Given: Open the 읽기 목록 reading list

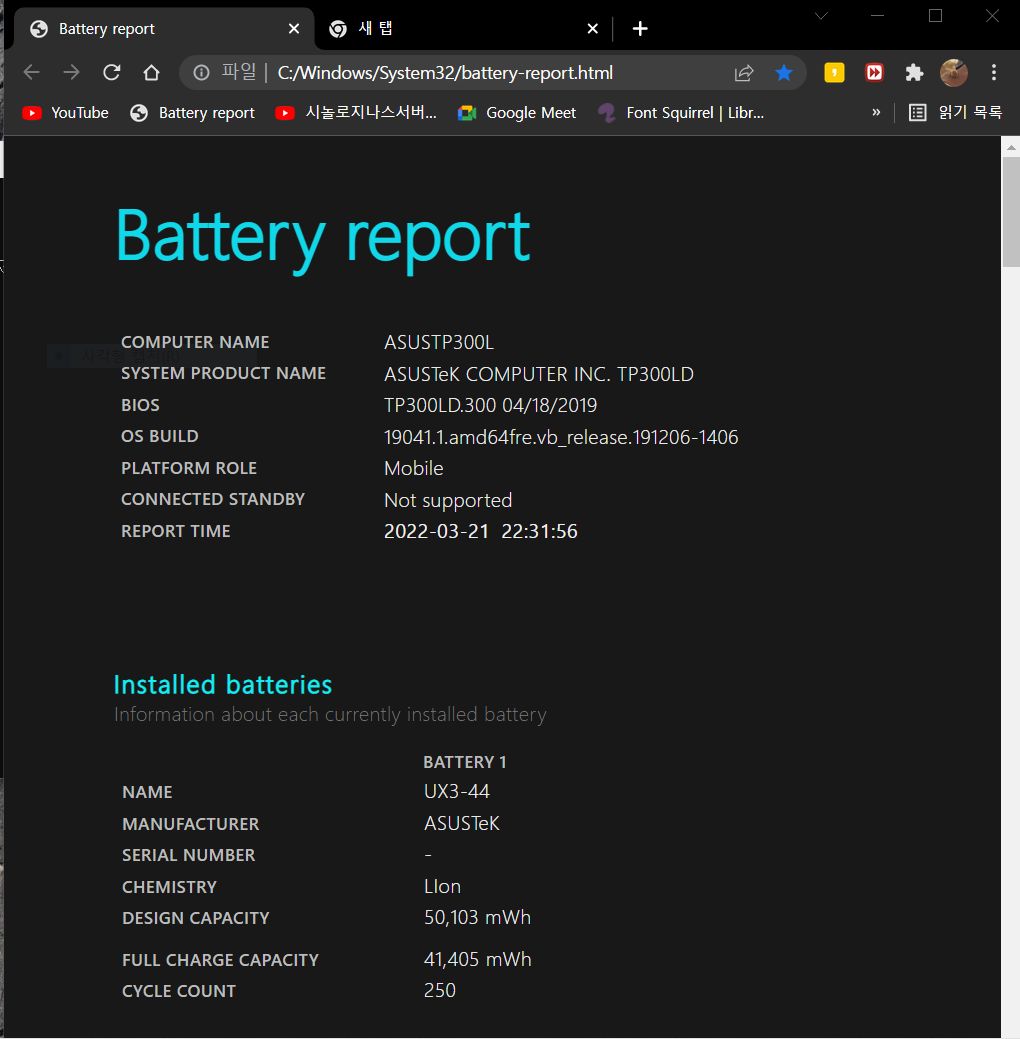Looking at the screenshot, I should pos(955,113).
